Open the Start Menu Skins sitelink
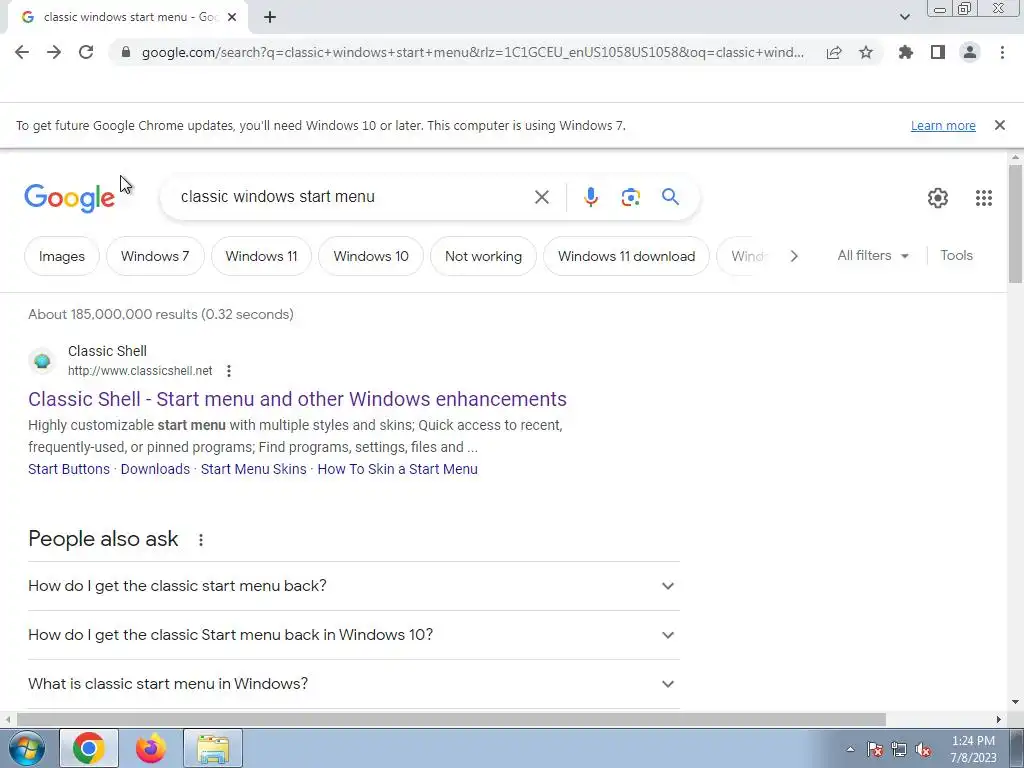 pyautogui.click(x=253, y=469)
